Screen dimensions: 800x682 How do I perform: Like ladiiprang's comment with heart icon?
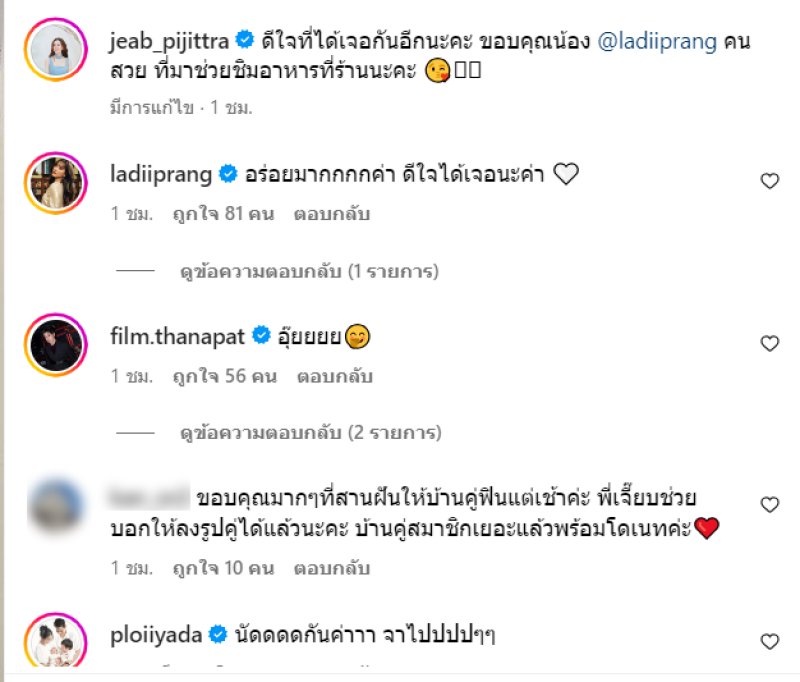(x=769, y=181)
